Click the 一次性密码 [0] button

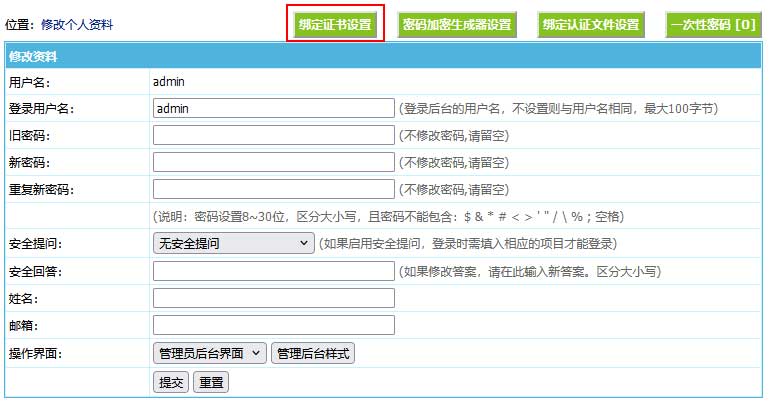(x=712, y=24)
